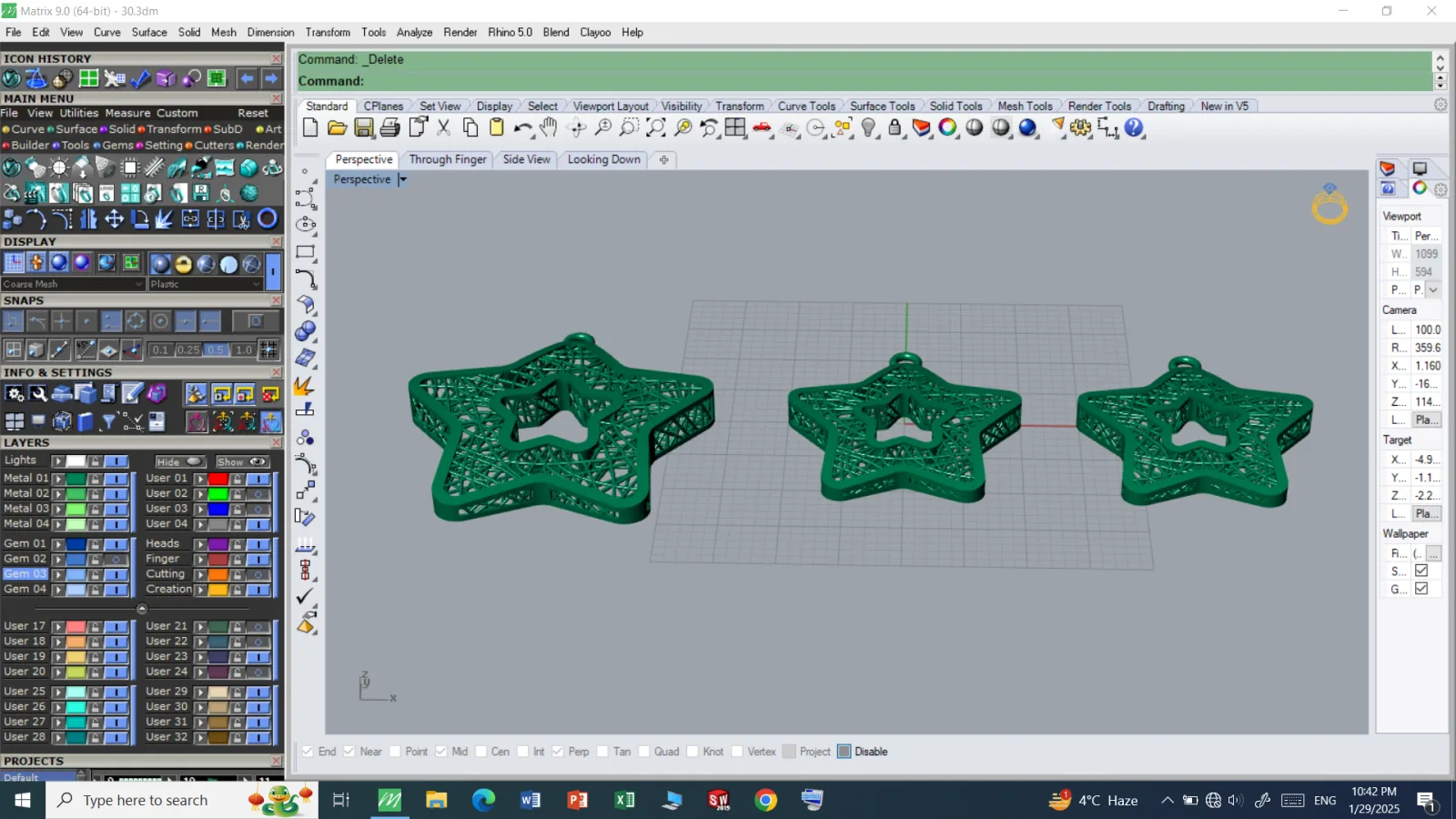Click the Hide layers button

178,461
